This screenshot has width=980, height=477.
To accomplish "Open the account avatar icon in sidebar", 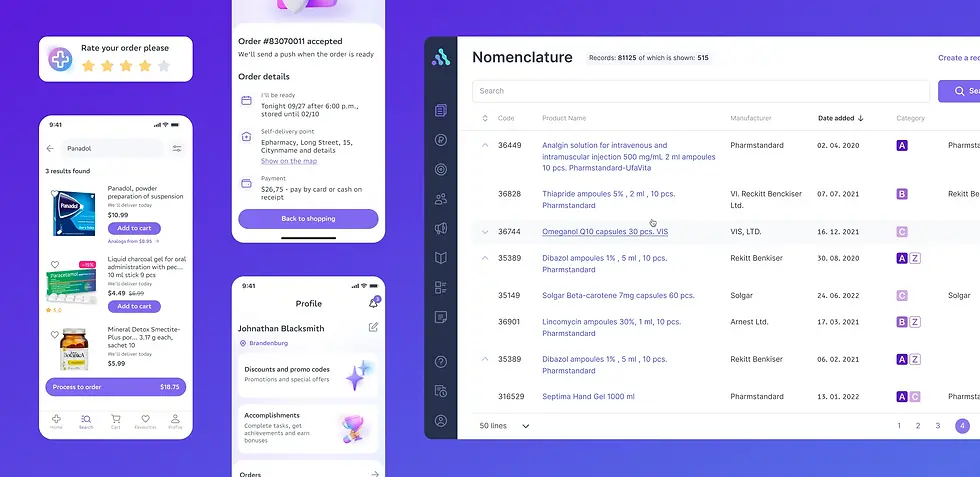I will pyautogui.click(x=441, y=421).
